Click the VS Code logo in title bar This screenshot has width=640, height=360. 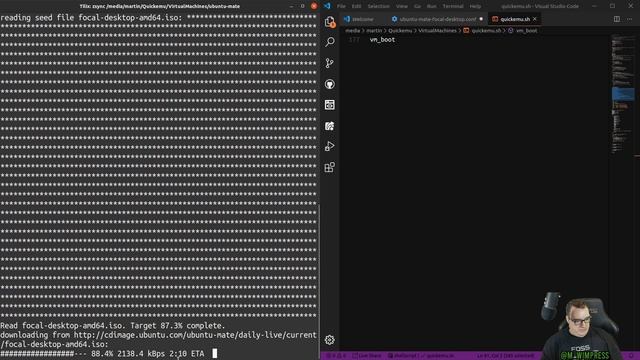[x=327, y=6]
